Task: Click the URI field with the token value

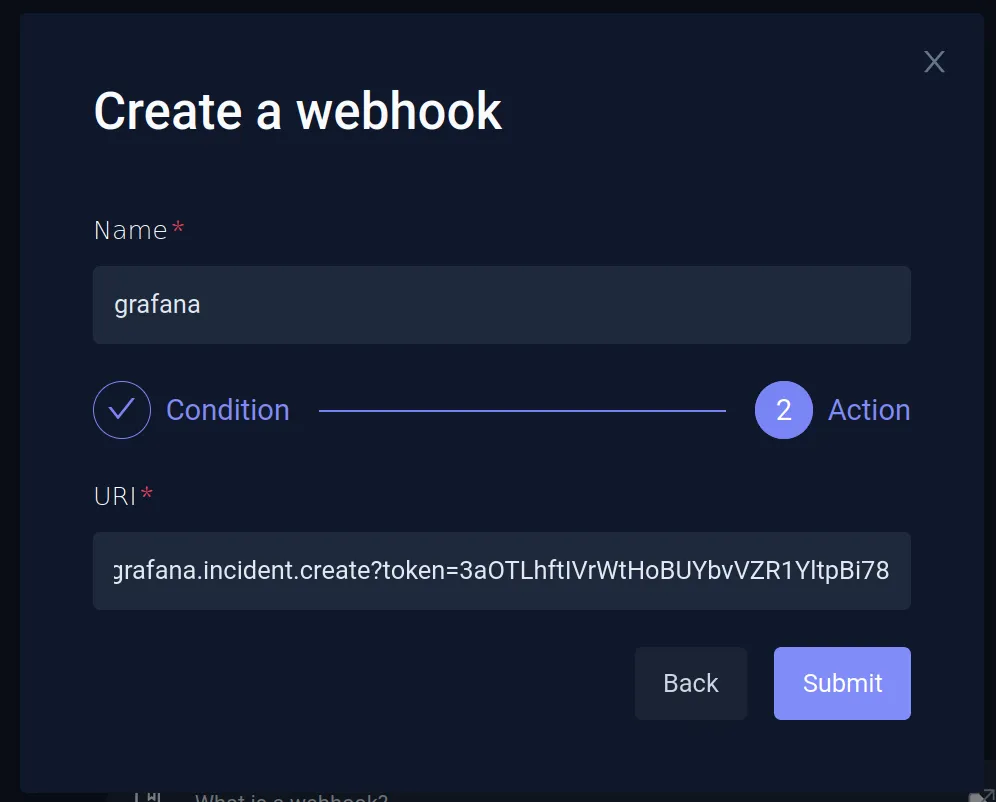Action: 501,571
